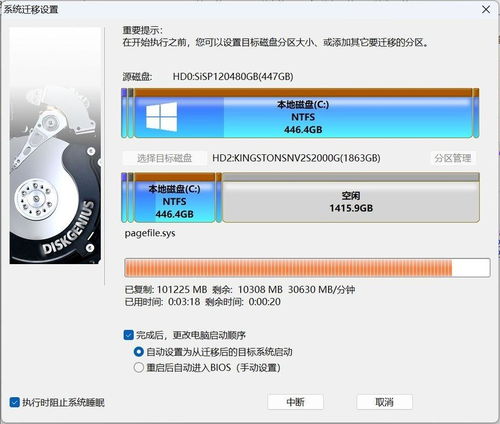Select the first small partition on source disk
500x424 pixels.
[124, 113]
